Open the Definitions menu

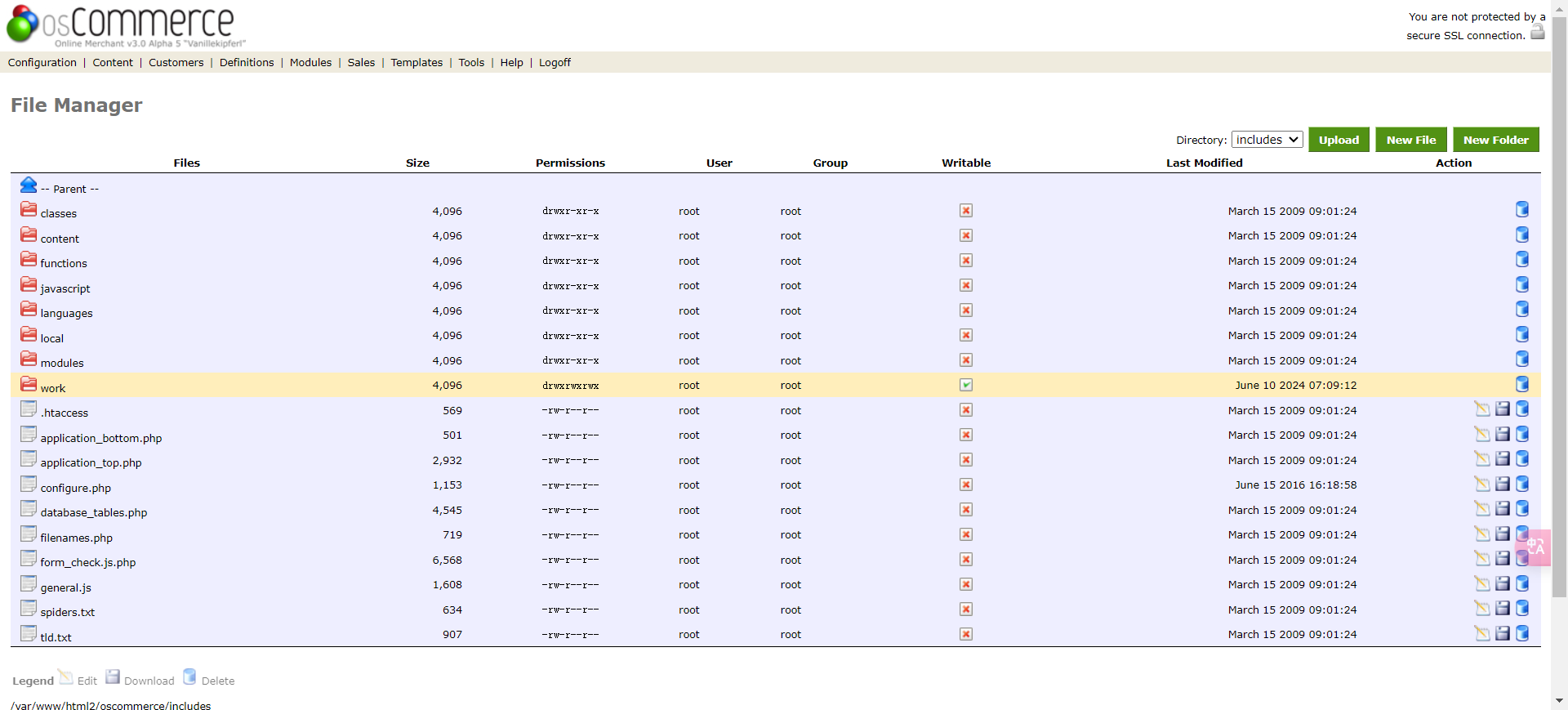pos(247,62)
